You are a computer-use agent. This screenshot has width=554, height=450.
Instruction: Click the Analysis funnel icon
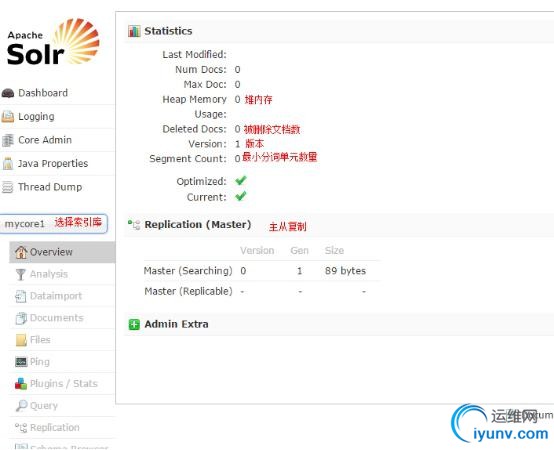point(21,274)
